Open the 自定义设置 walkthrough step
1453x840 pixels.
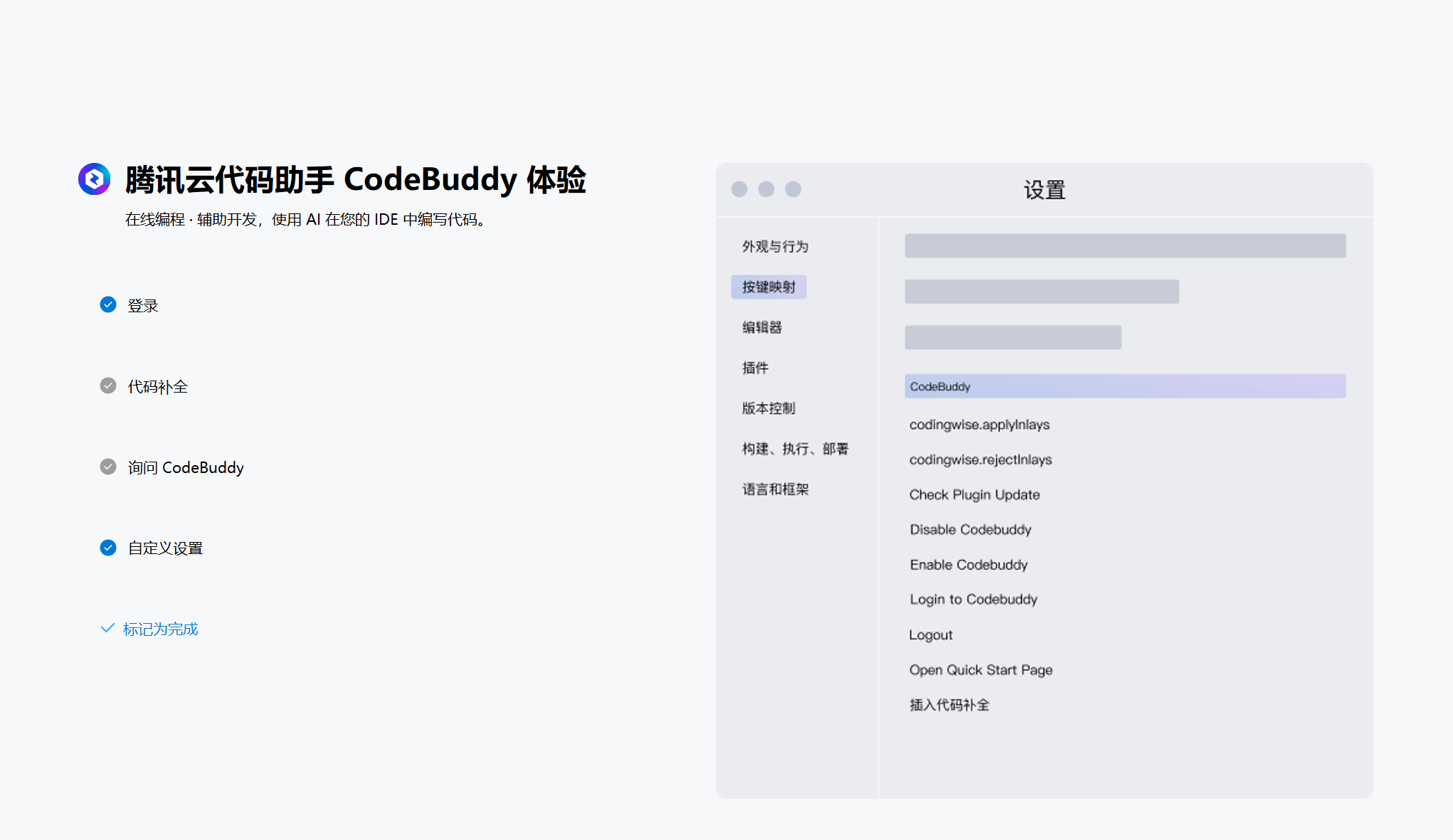click(165, 548)
